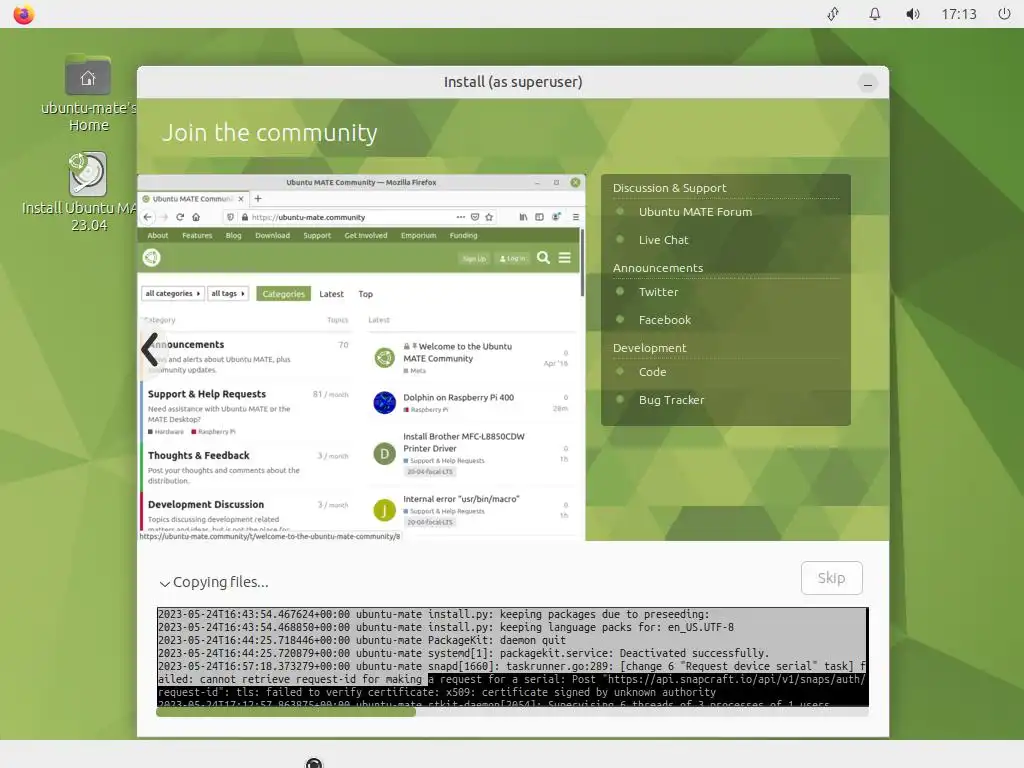Click the Features menu item in the slide
This screenshot has width=1024, height=768.
click(x=197, y=236)
